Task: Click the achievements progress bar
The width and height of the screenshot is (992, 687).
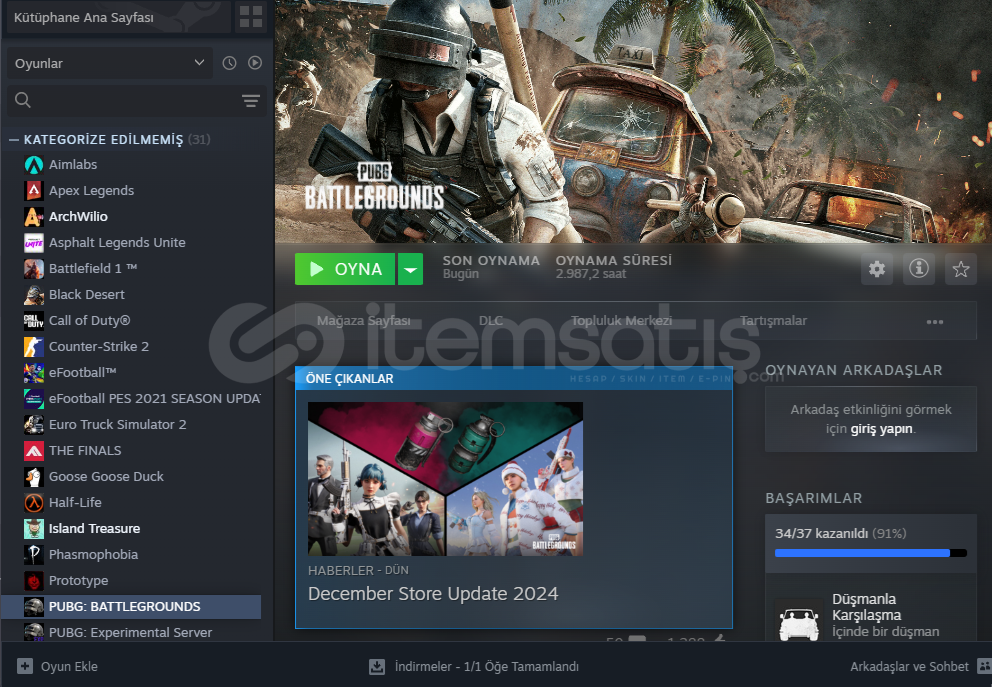Action: pos(871,553)
